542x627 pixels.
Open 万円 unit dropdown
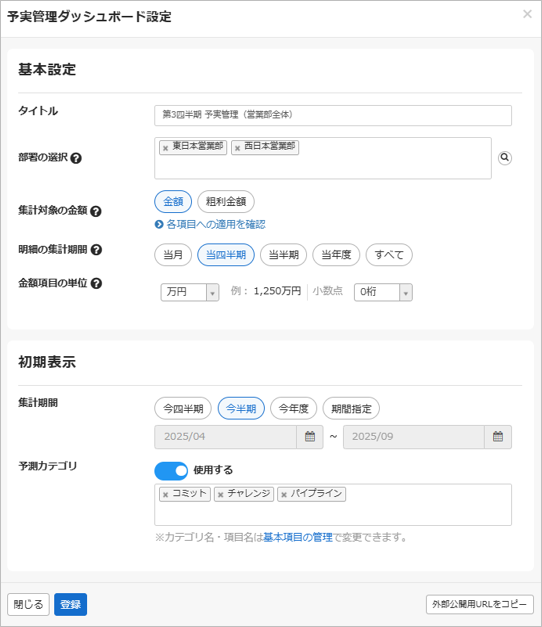click(190, 292)
